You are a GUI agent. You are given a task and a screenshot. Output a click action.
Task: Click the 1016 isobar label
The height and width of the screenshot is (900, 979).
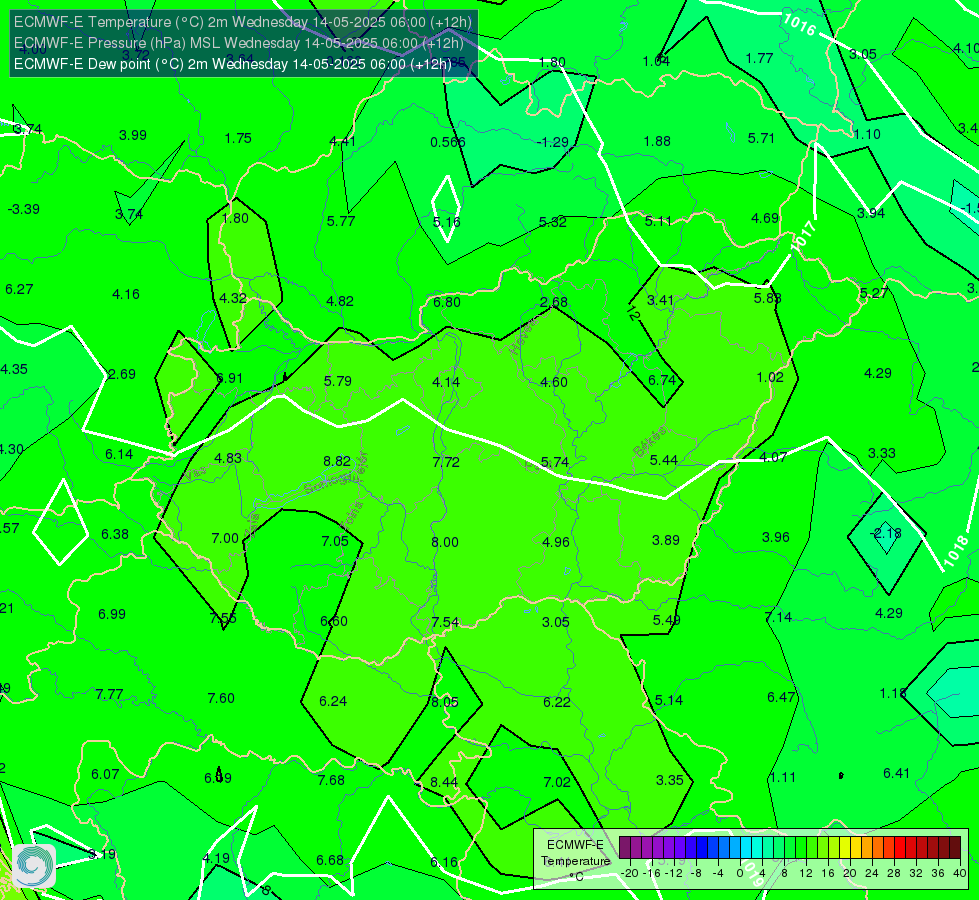[x=798, y=24]
